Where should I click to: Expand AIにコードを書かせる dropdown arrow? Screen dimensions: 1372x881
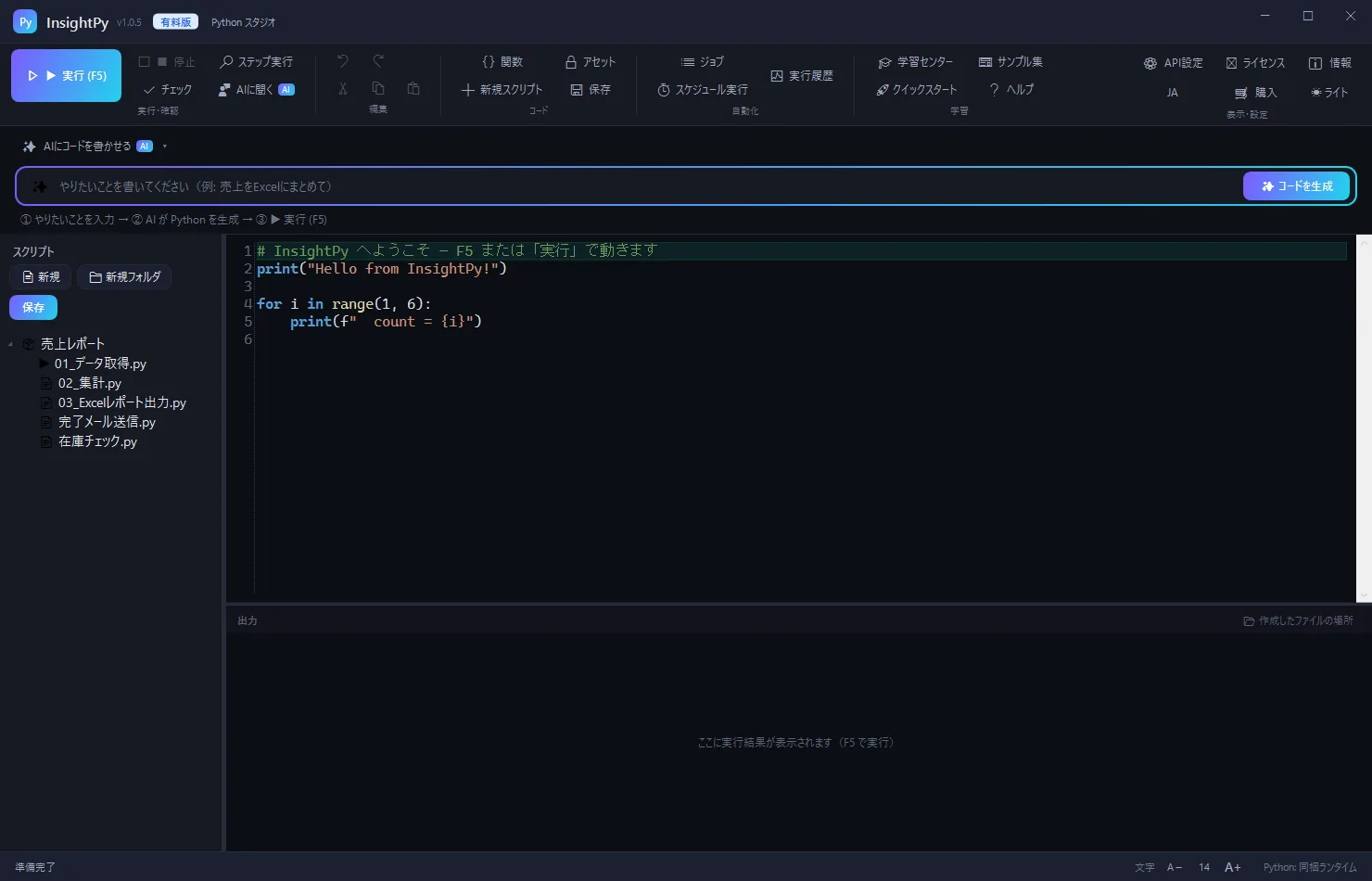165,147
